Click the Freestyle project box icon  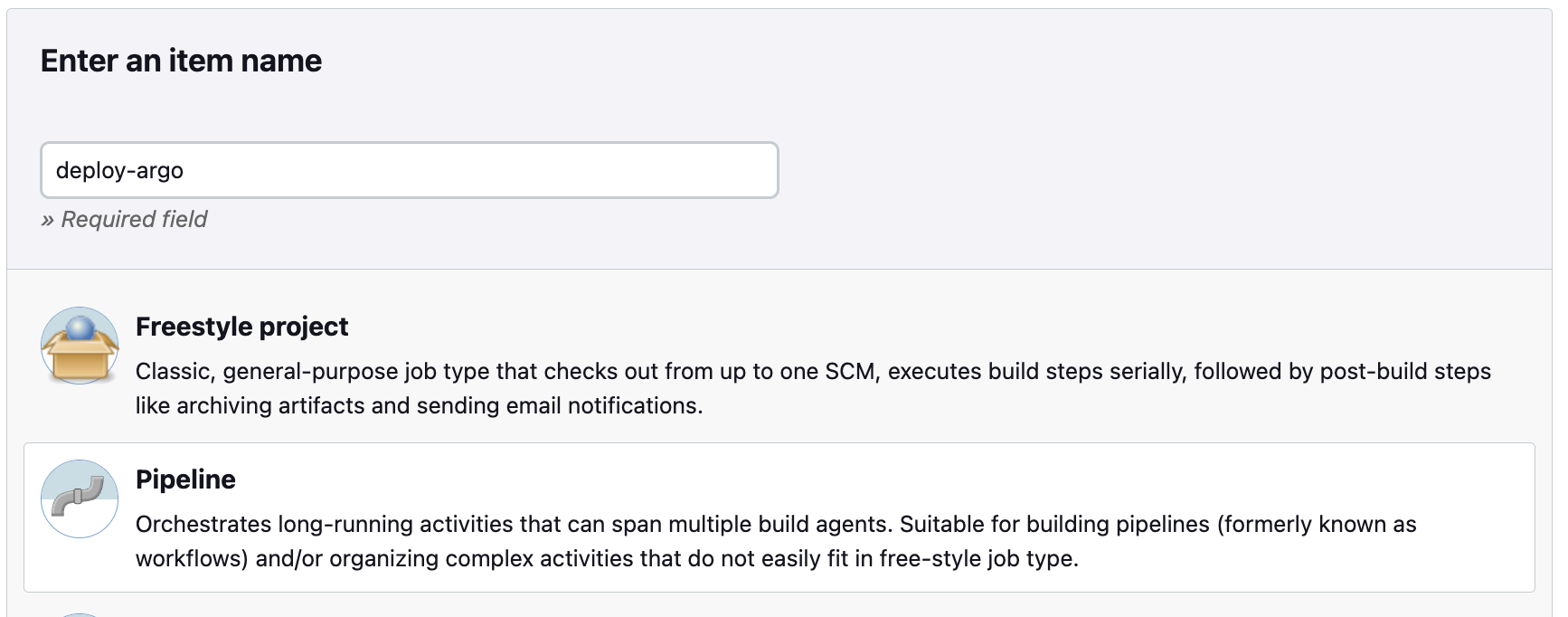tap(80, 346)
